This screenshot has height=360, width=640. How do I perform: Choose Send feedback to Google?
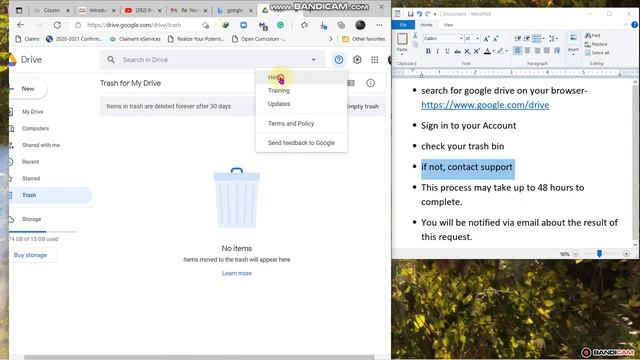pos(301,143)
